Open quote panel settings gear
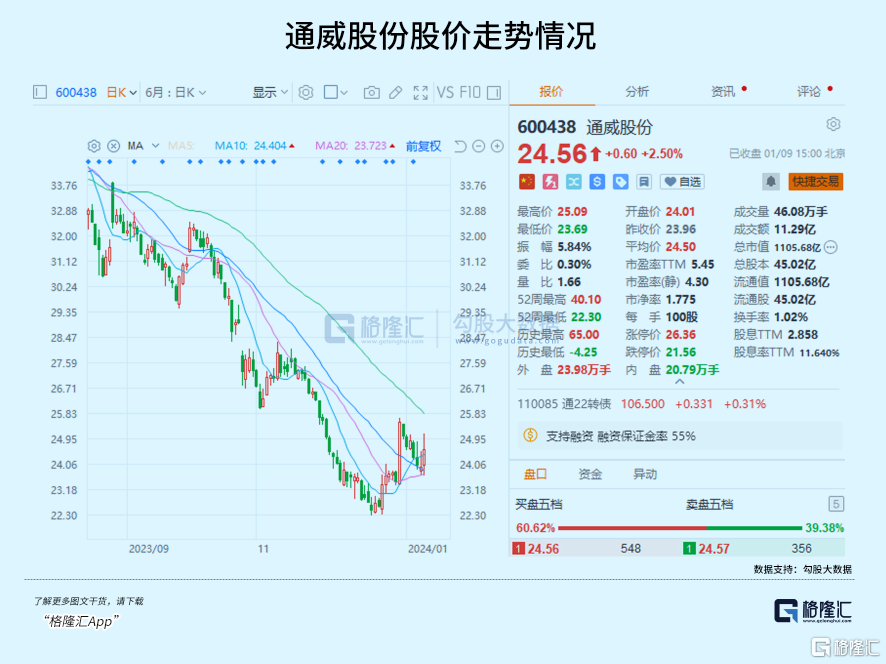 point(833,124)
